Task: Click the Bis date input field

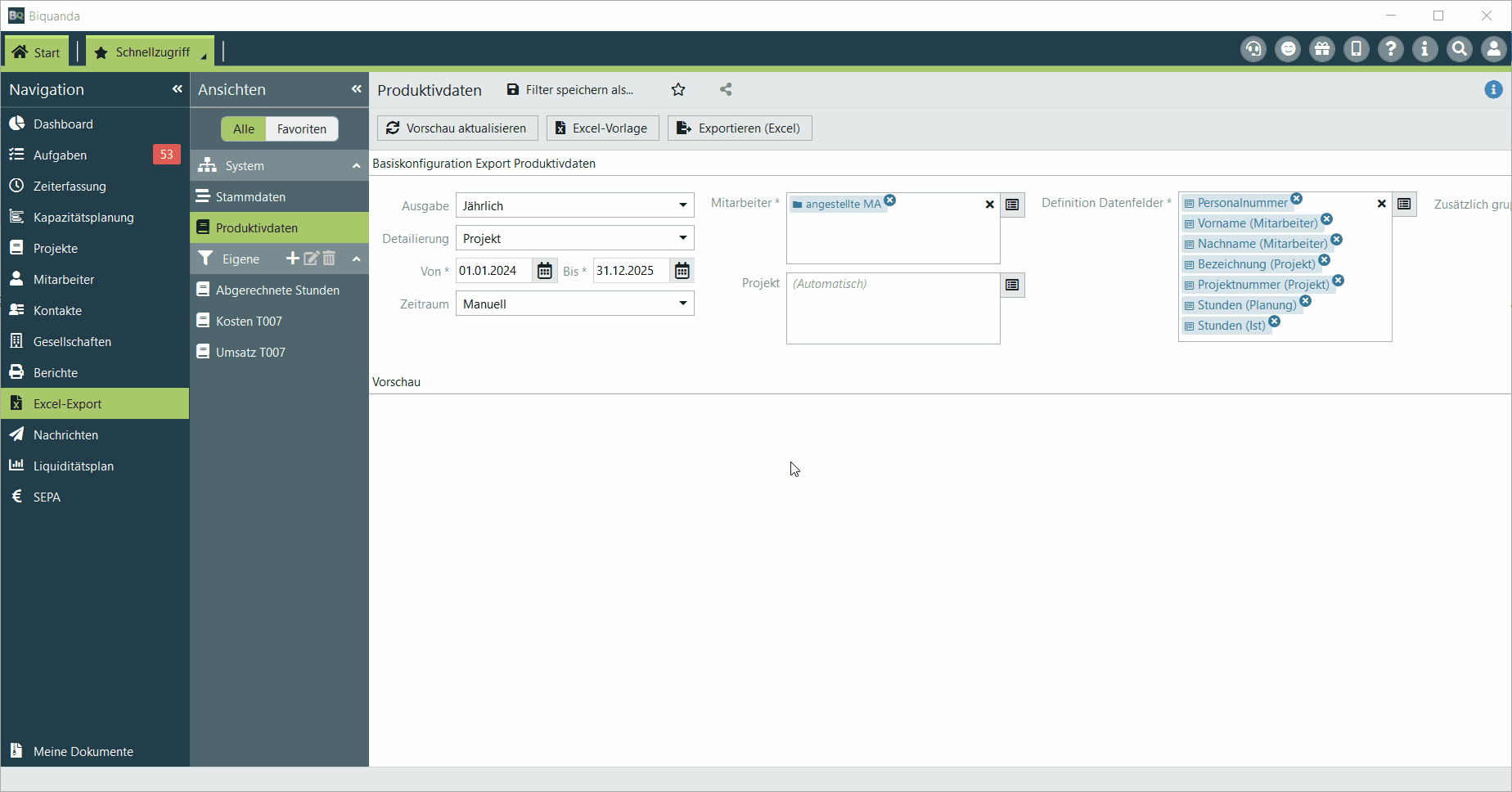Action: pyautogui.click(x=630, y=271)
